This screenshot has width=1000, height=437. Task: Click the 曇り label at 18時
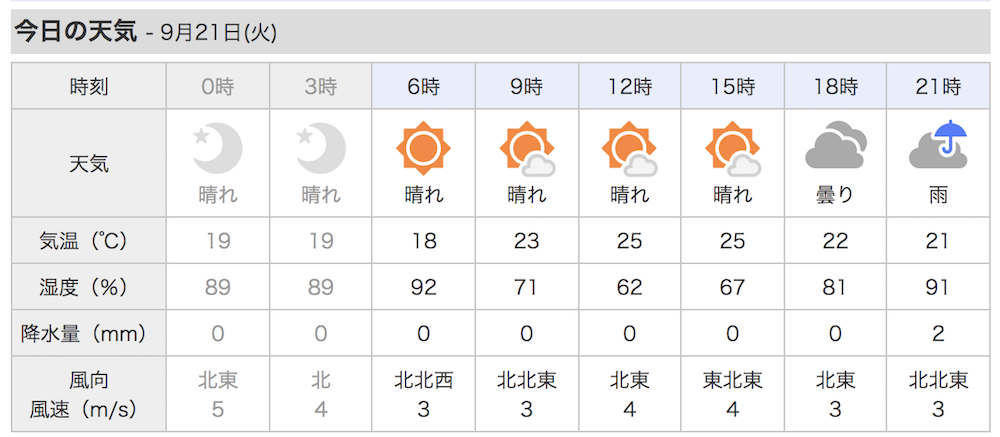pos(835,195)
